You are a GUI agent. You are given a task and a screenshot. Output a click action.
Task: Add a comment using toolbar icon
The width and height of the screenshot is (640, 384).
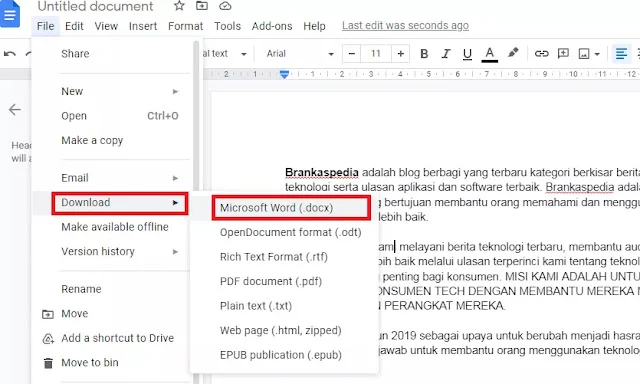point(563,53)
